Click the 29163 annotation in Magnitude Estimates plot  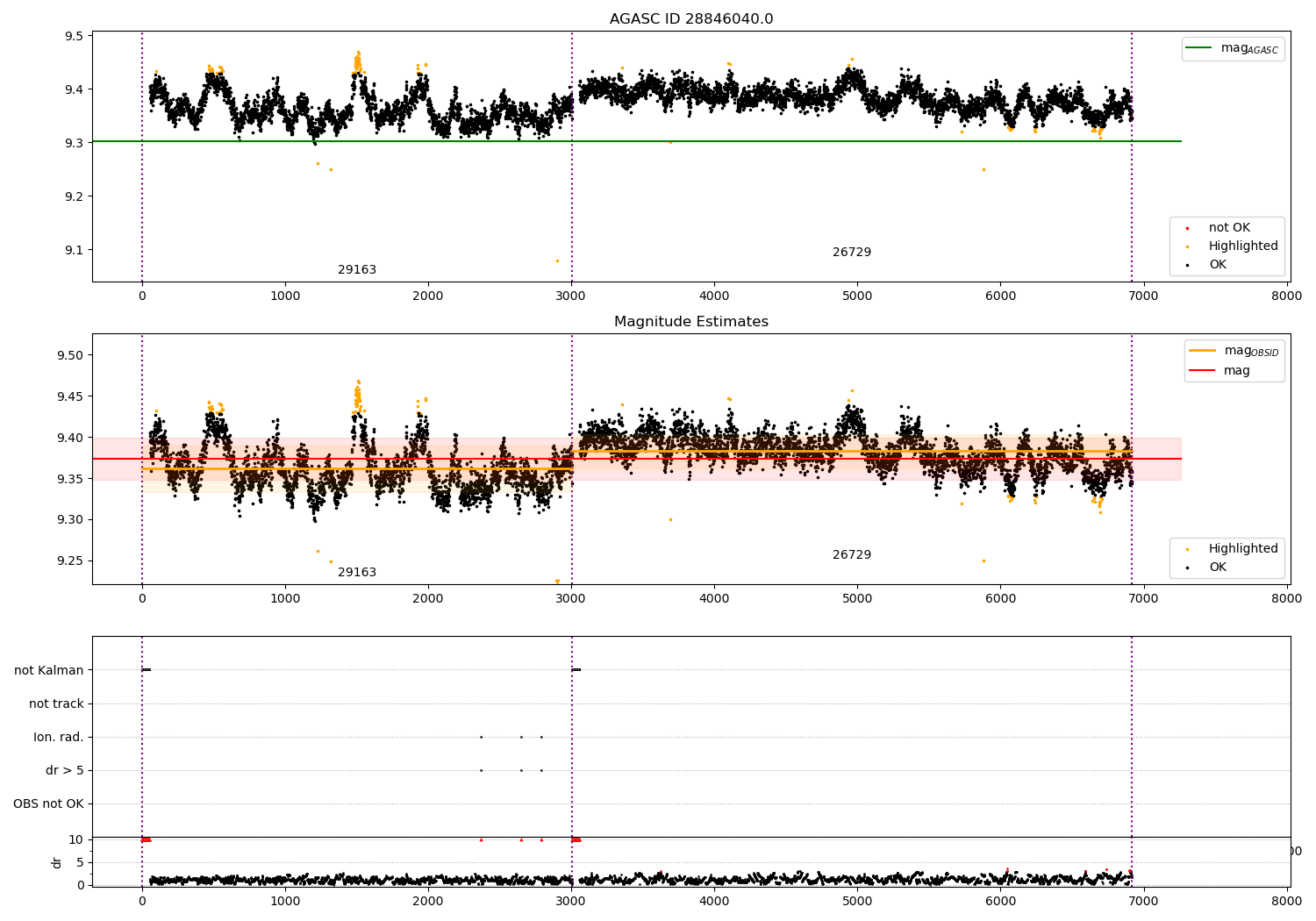357,573
